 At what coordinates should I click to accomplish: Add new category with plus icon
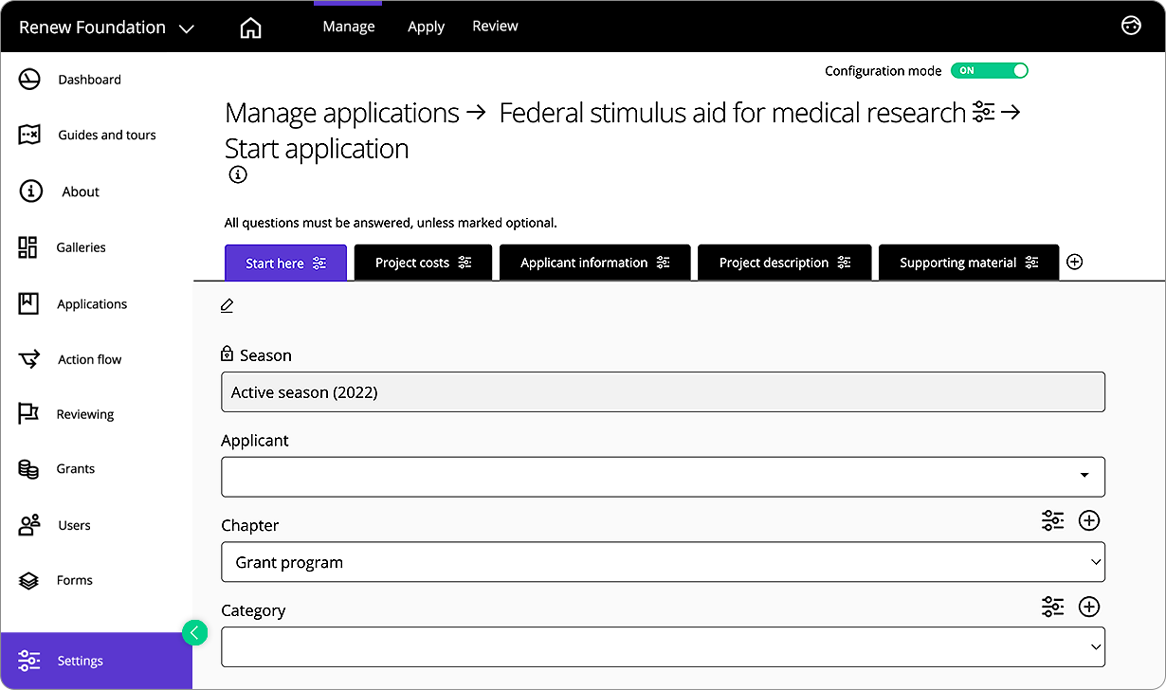tap(1089, 607)
